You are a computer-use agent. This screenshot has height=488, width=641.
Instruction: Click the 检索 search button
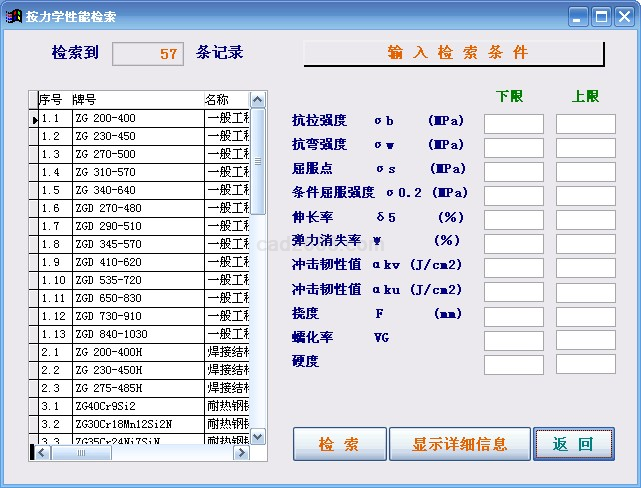click(338, 444)
